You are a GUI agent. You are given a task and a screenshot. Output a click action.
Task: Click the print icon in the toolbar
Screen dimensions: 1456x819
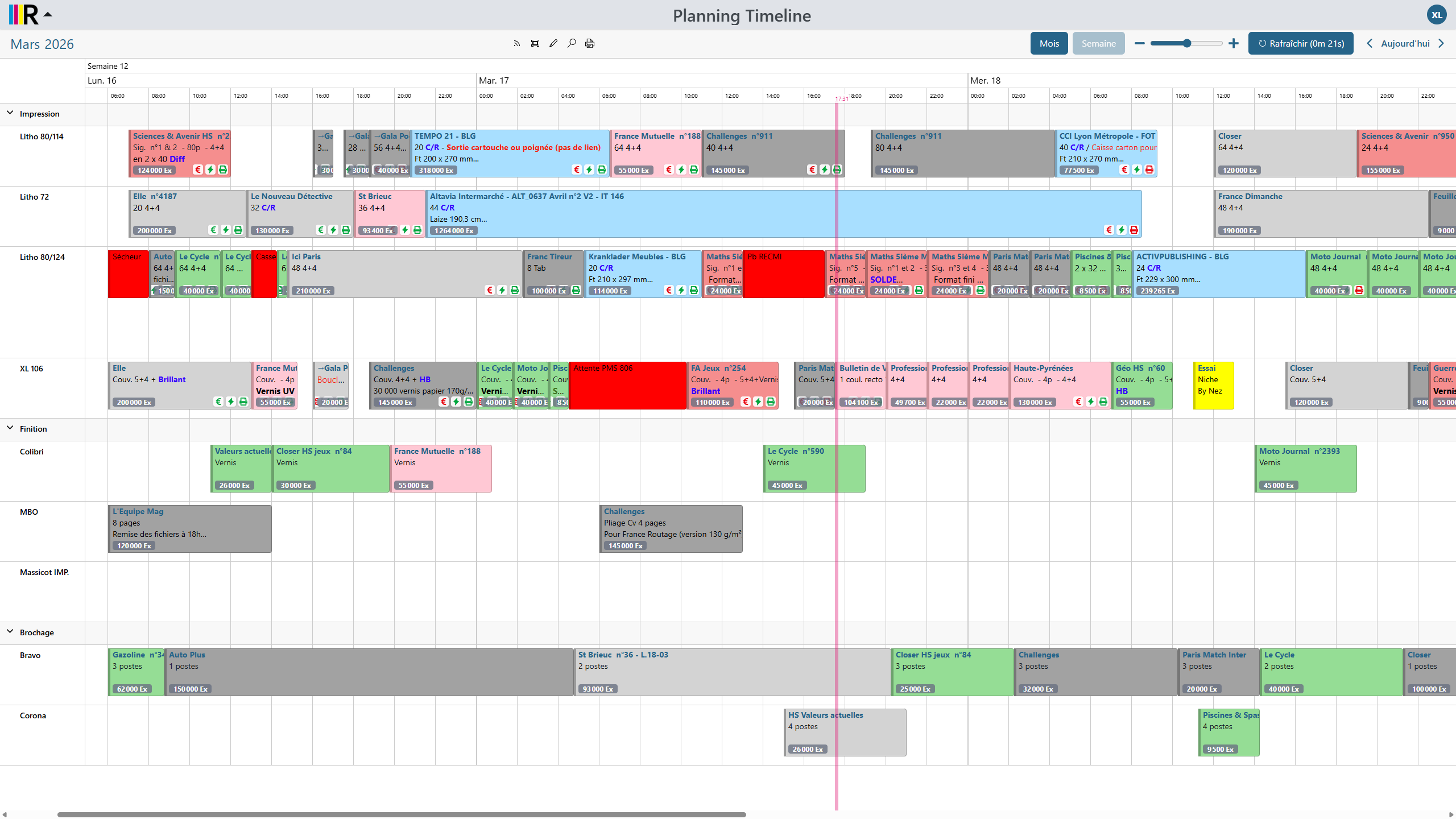pyautogui.click(x=590, y=43)
